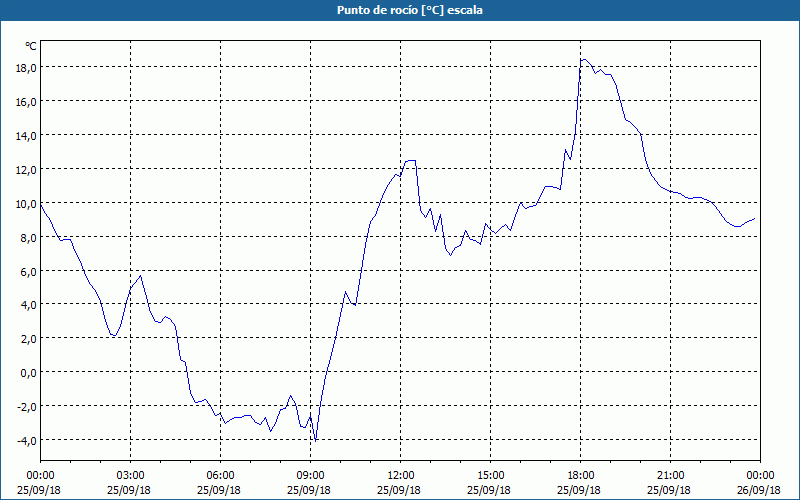Click the °C unit label
800x500 pixels.
(31, 46)
